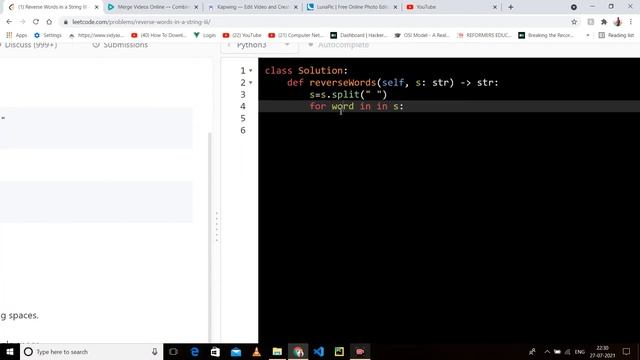Open the Dashboard | Hacker... bookmark

(359, 35)
